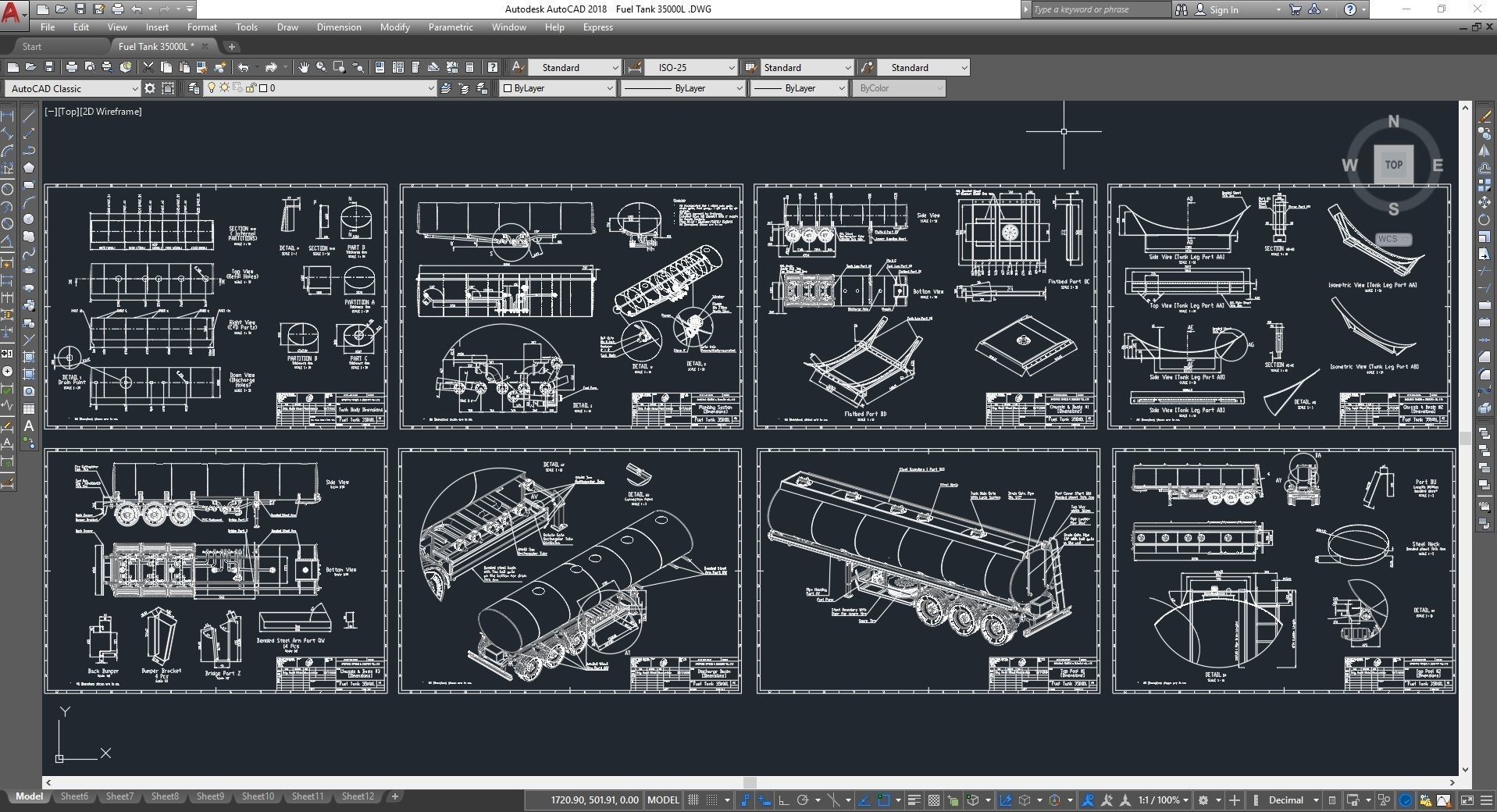Screen dimensions: 1497x812
Task: Click the Paste clipboard icon
Action: point(184,67)
